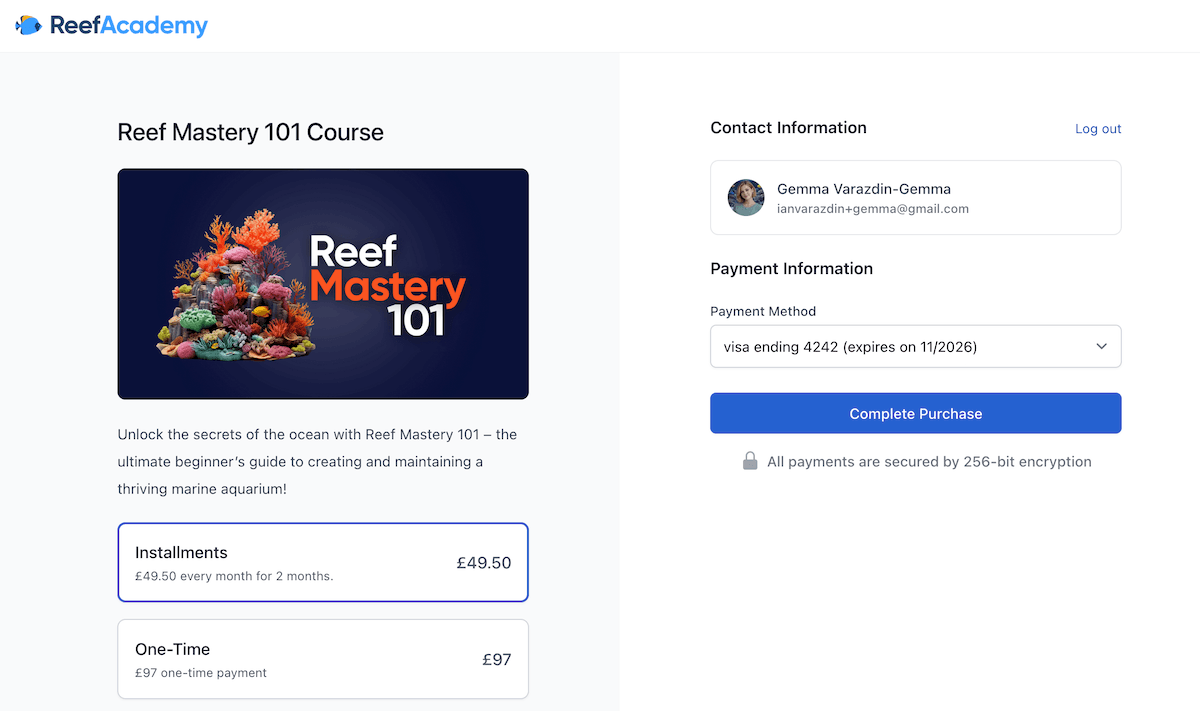Click the ReefAcademy fish logo icon
This screenshot has height=711, width=1200.
pyautogui.click(x=28, y=25)
